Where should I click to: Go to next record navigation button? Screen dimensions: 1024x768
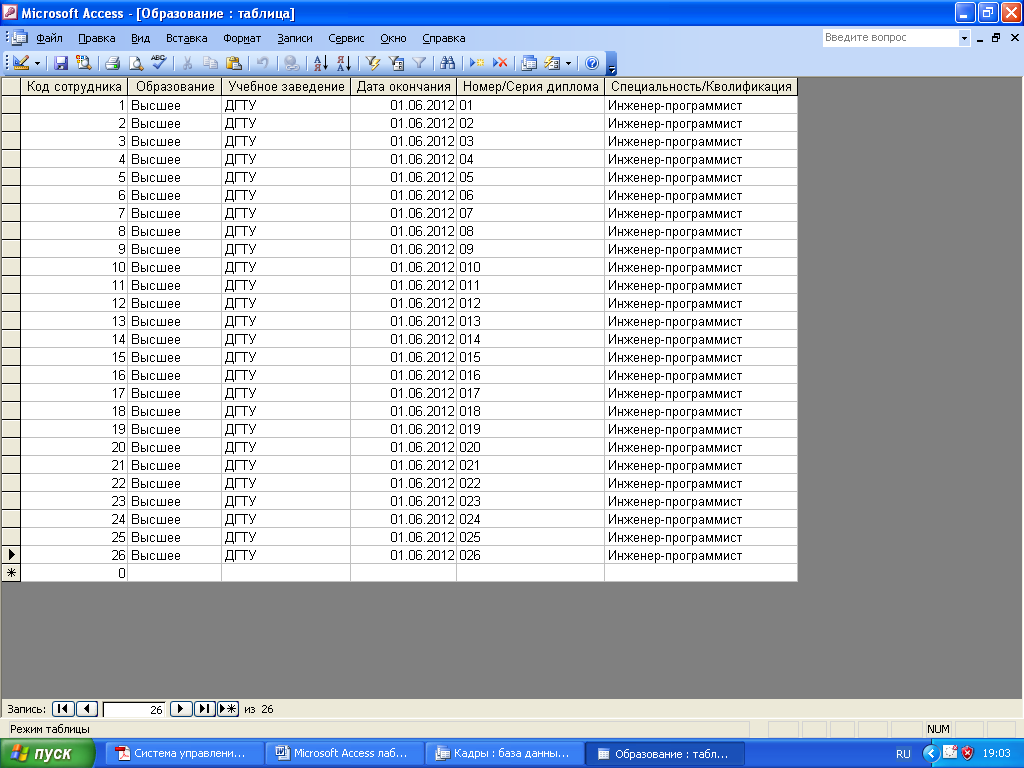[x=181, y=709]
